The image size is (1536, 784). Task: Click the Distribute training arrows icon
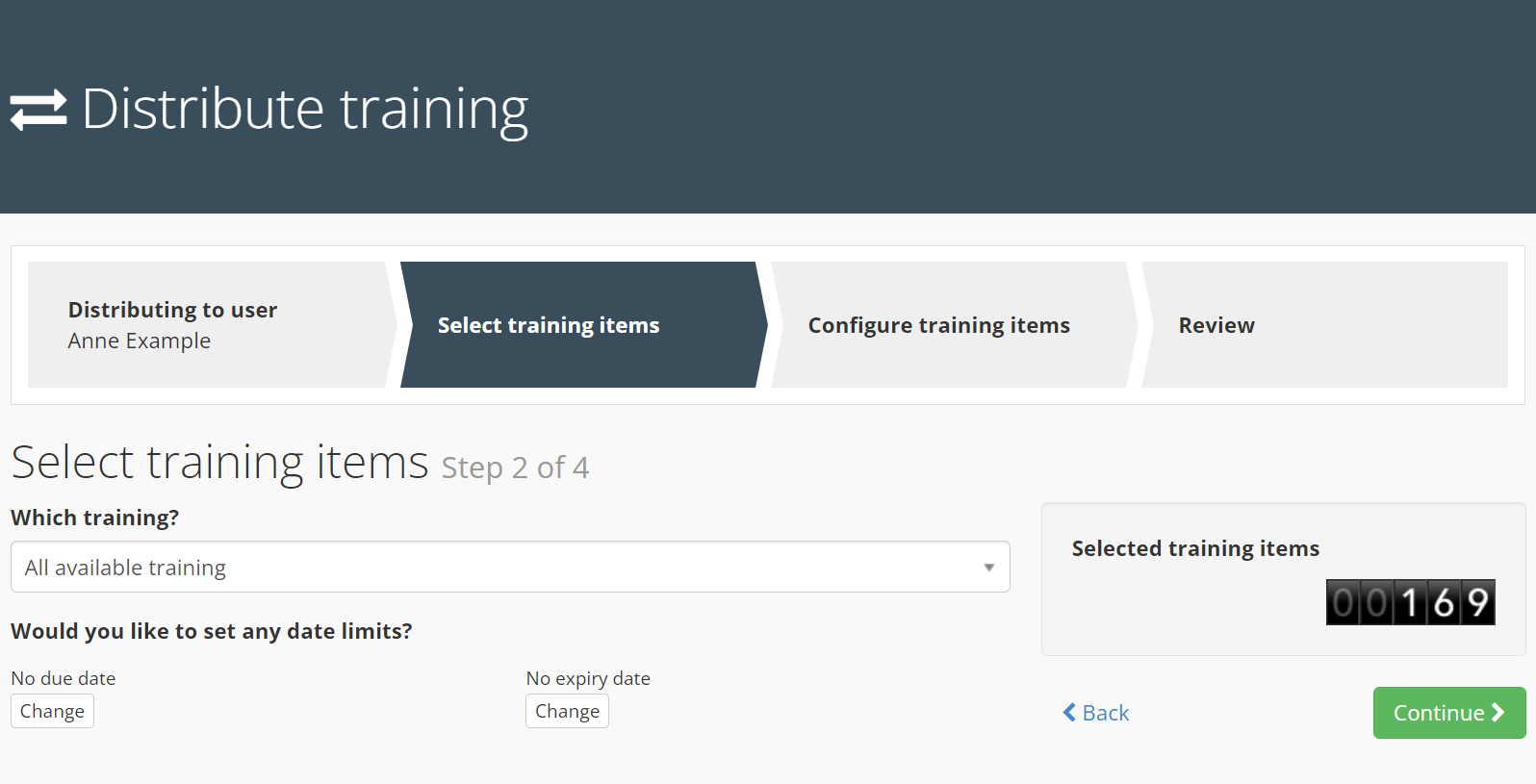click(38, 110)
